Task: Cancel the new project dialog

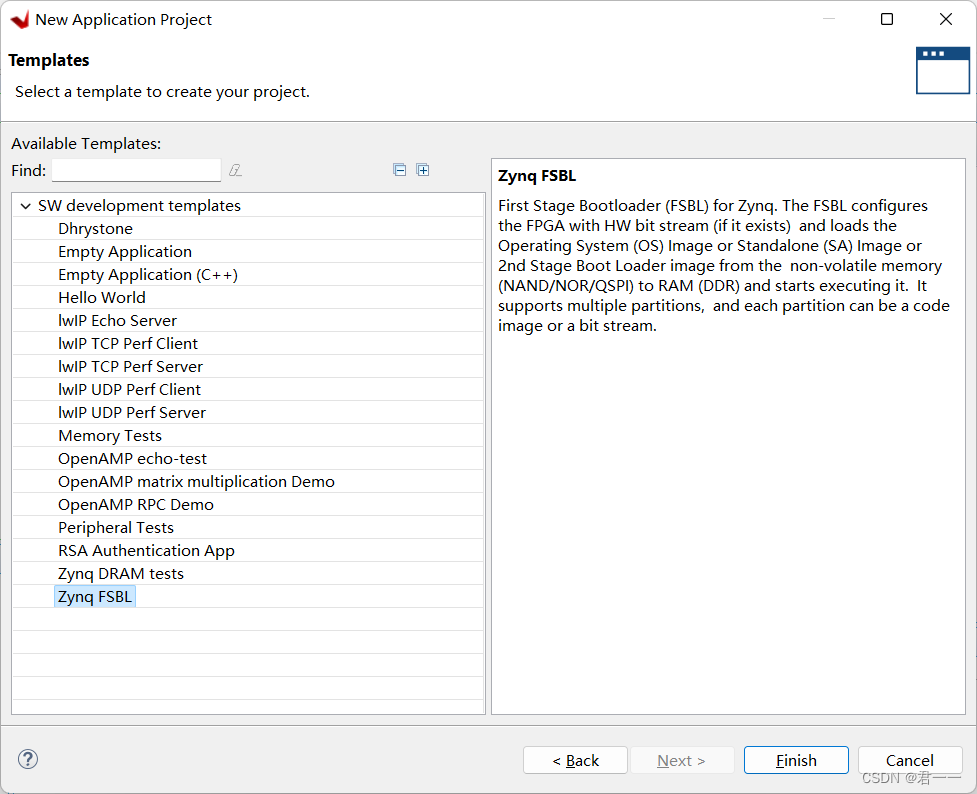Action: 910,760
